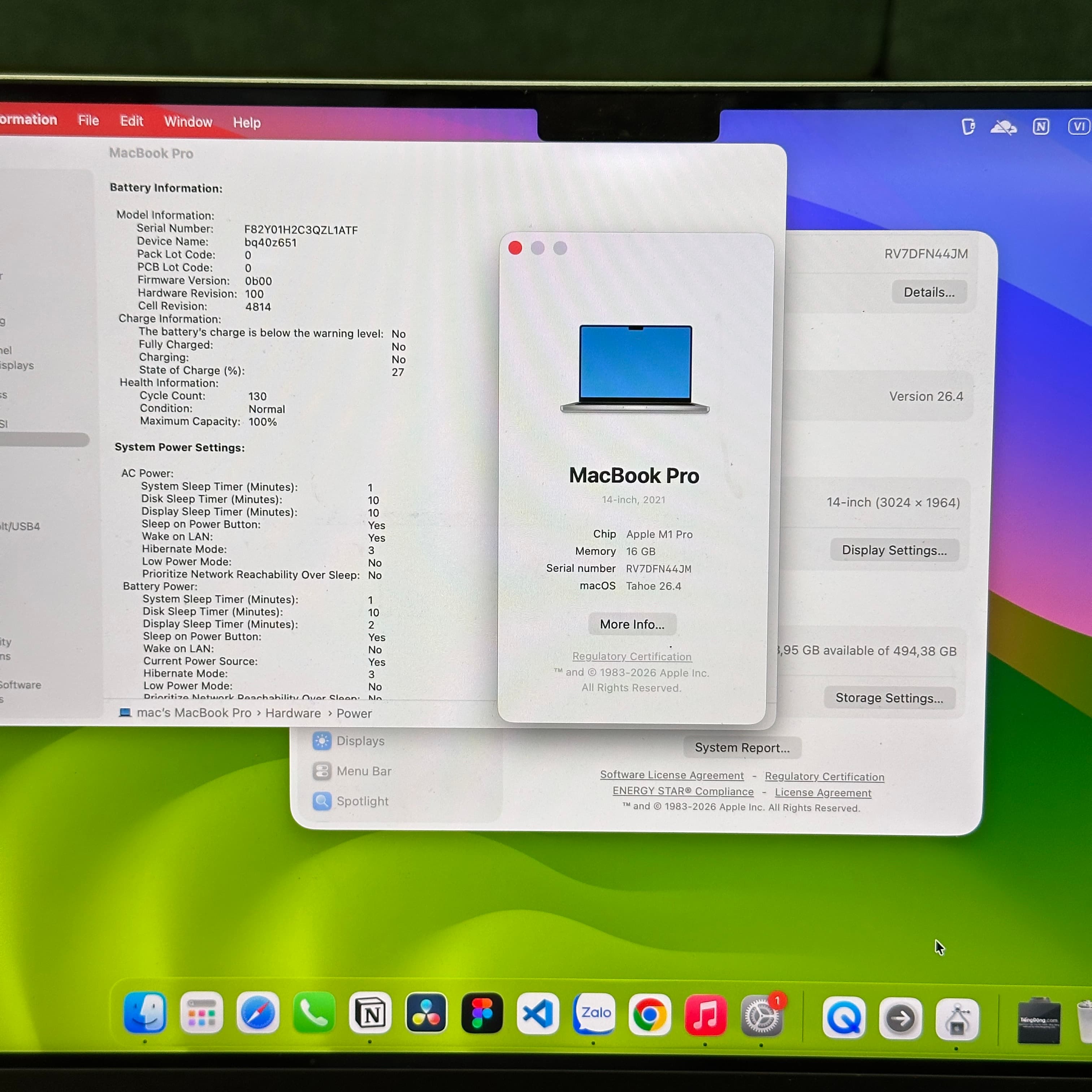Open Zalo from the Dock
The width and height of the screenshot is (1092, 1092).
[x=594, y=1015]
